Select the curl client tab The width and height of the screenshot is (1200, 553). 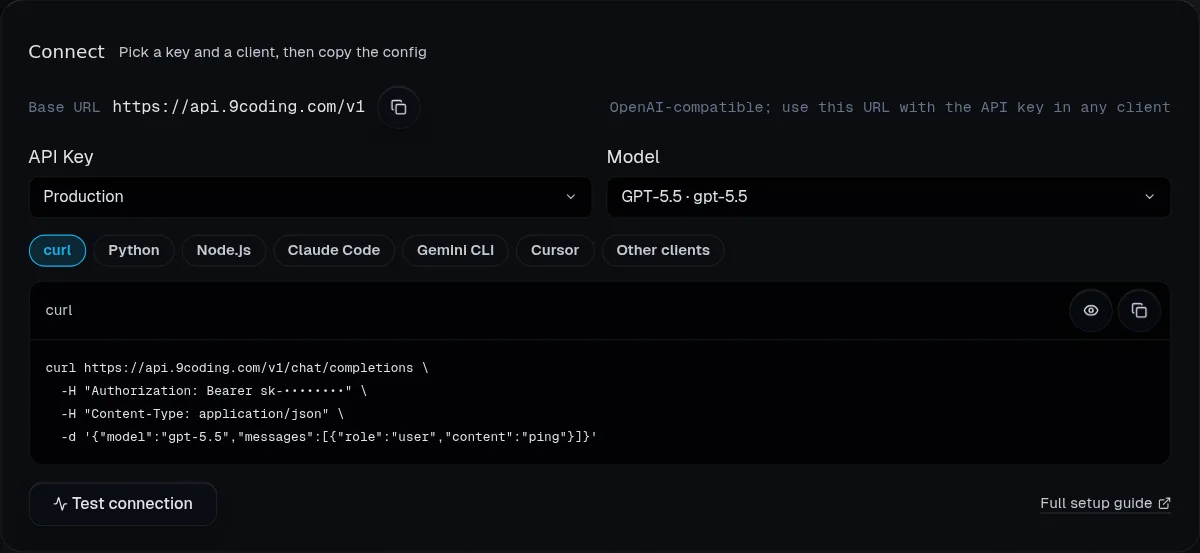point(58,250)
